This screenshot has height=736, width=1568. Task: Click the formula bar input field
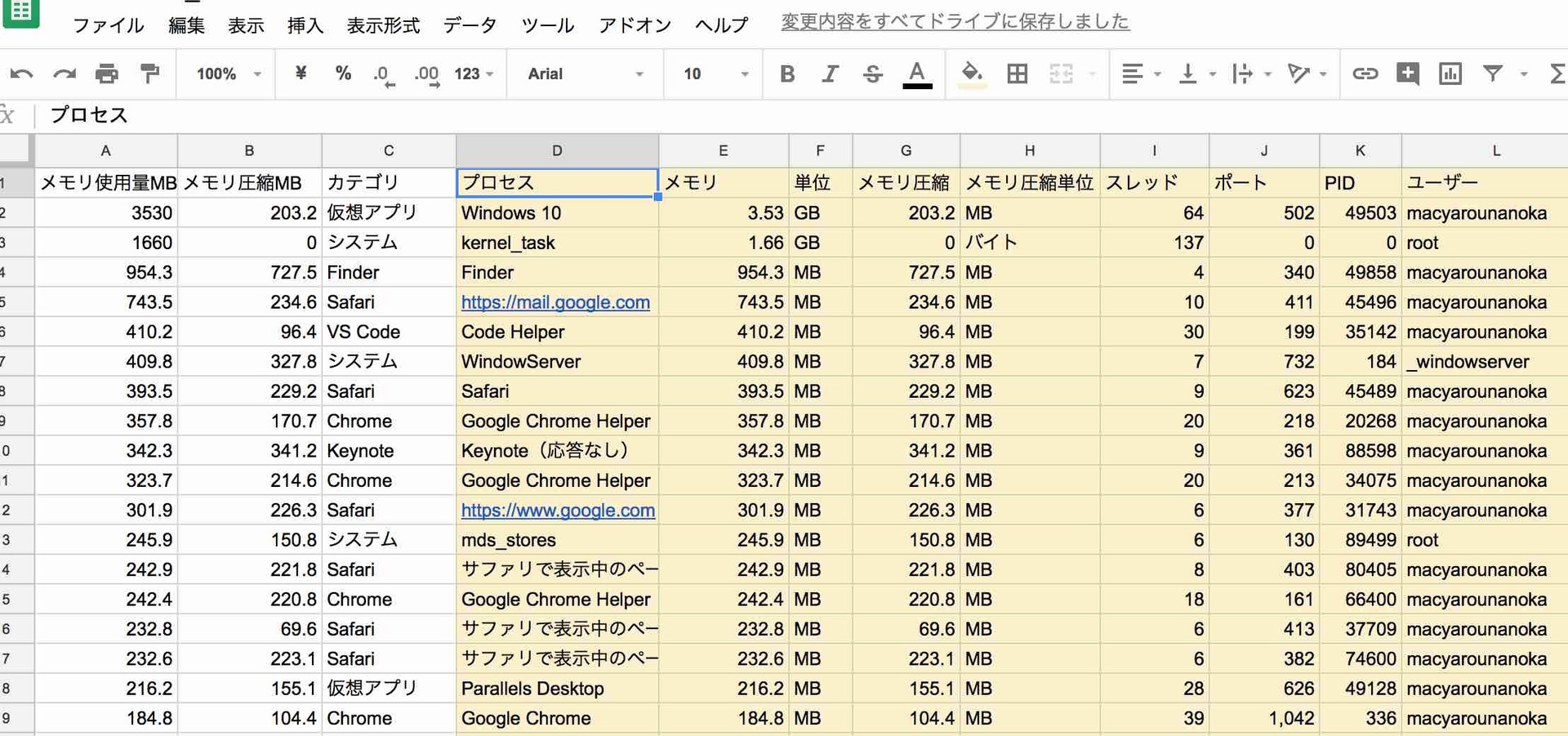coord(800,115)
